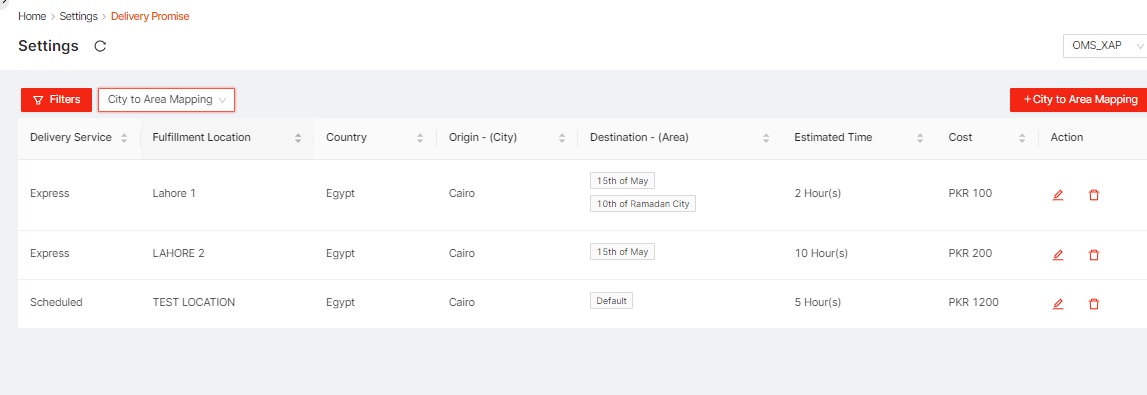The width and height of the screenshot is (1147, 395).
Task: Edit the TEST LOCATION row
Action: coord(1058,304)
